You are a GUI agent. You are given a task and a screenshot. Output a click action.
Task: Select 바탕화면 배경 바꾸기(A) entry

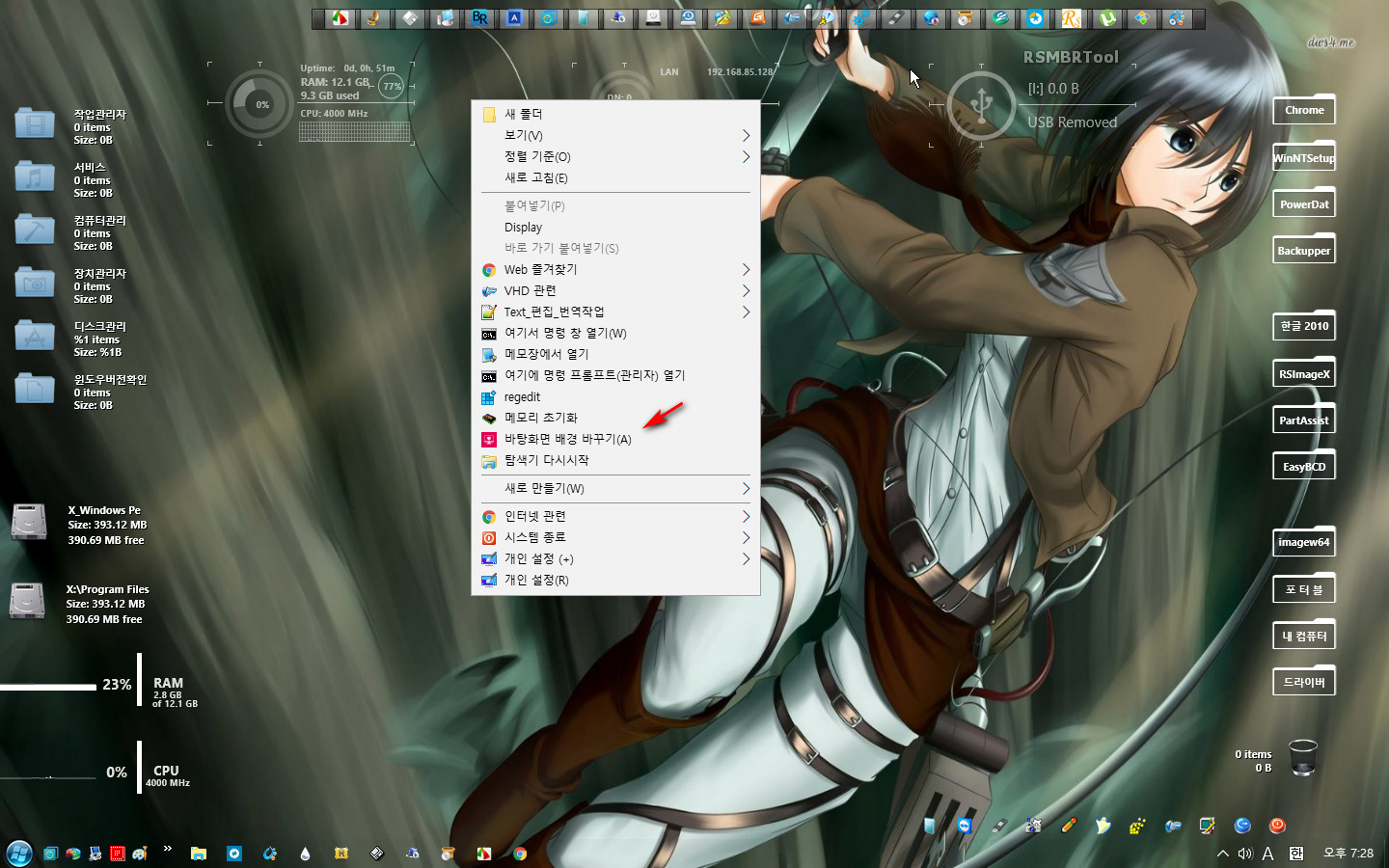point(615,439)
